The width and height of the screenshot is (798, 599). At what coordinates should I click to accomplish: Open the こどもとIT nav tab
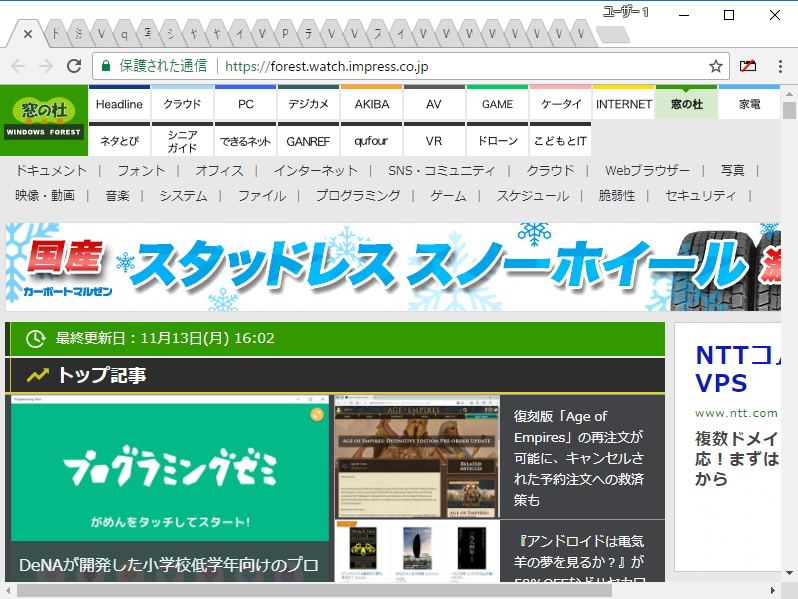[x=560, y=140]
